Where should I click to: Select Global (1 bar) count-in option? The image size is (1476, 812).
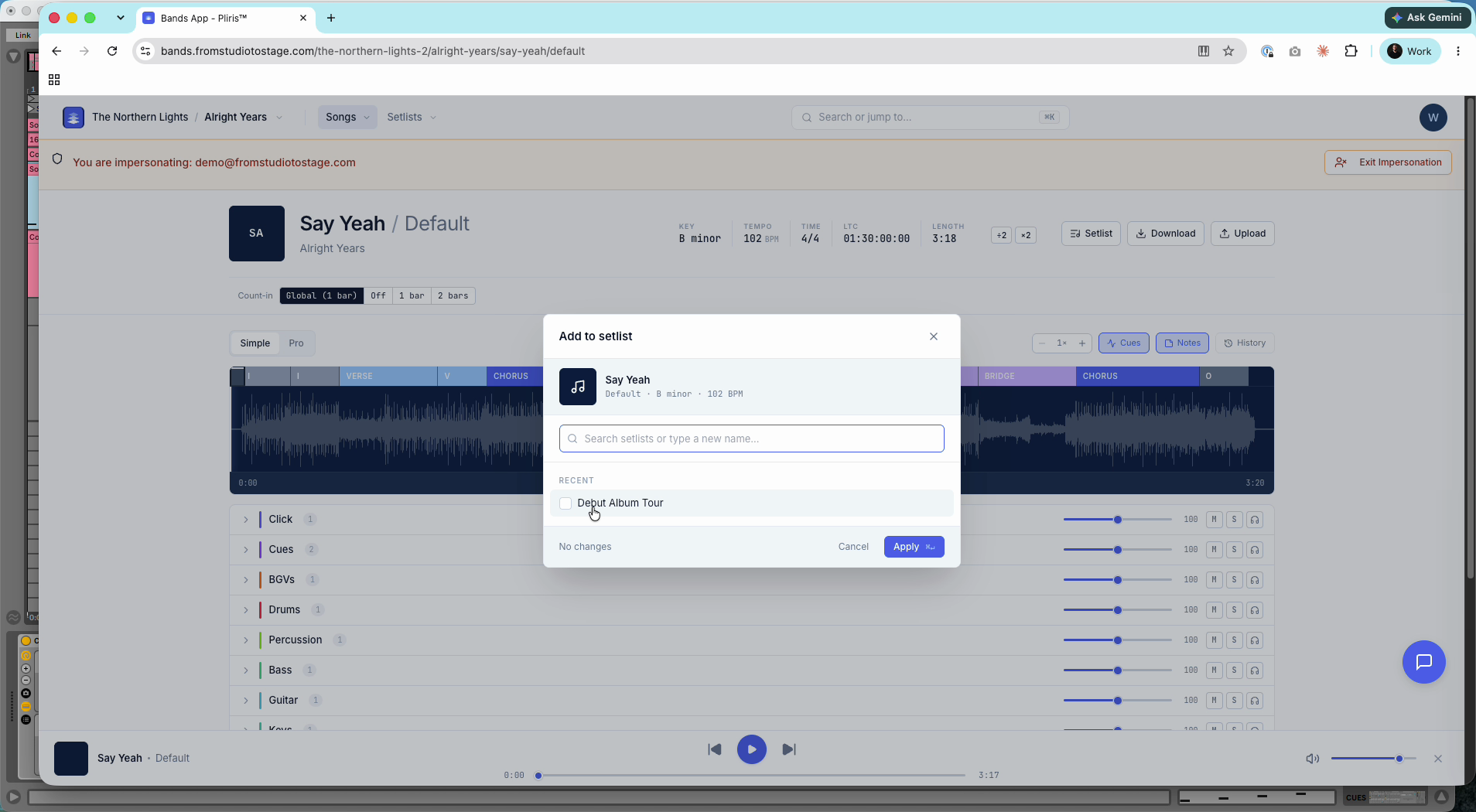point(322,296)
